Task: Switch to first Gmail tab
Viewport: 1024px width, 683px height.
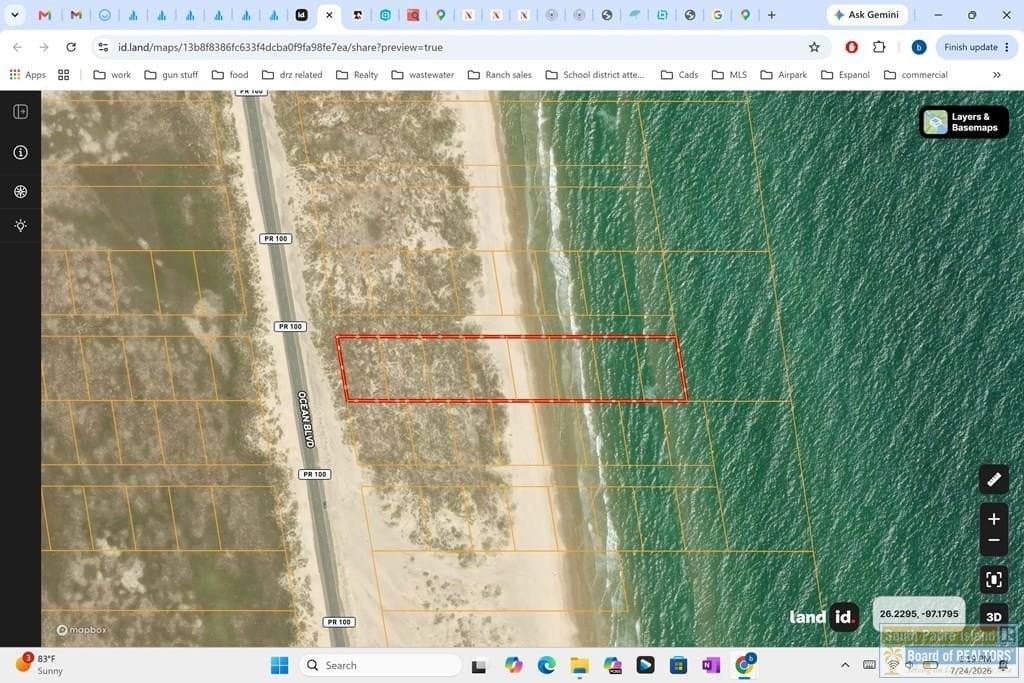Action: [x=44, y=14]
